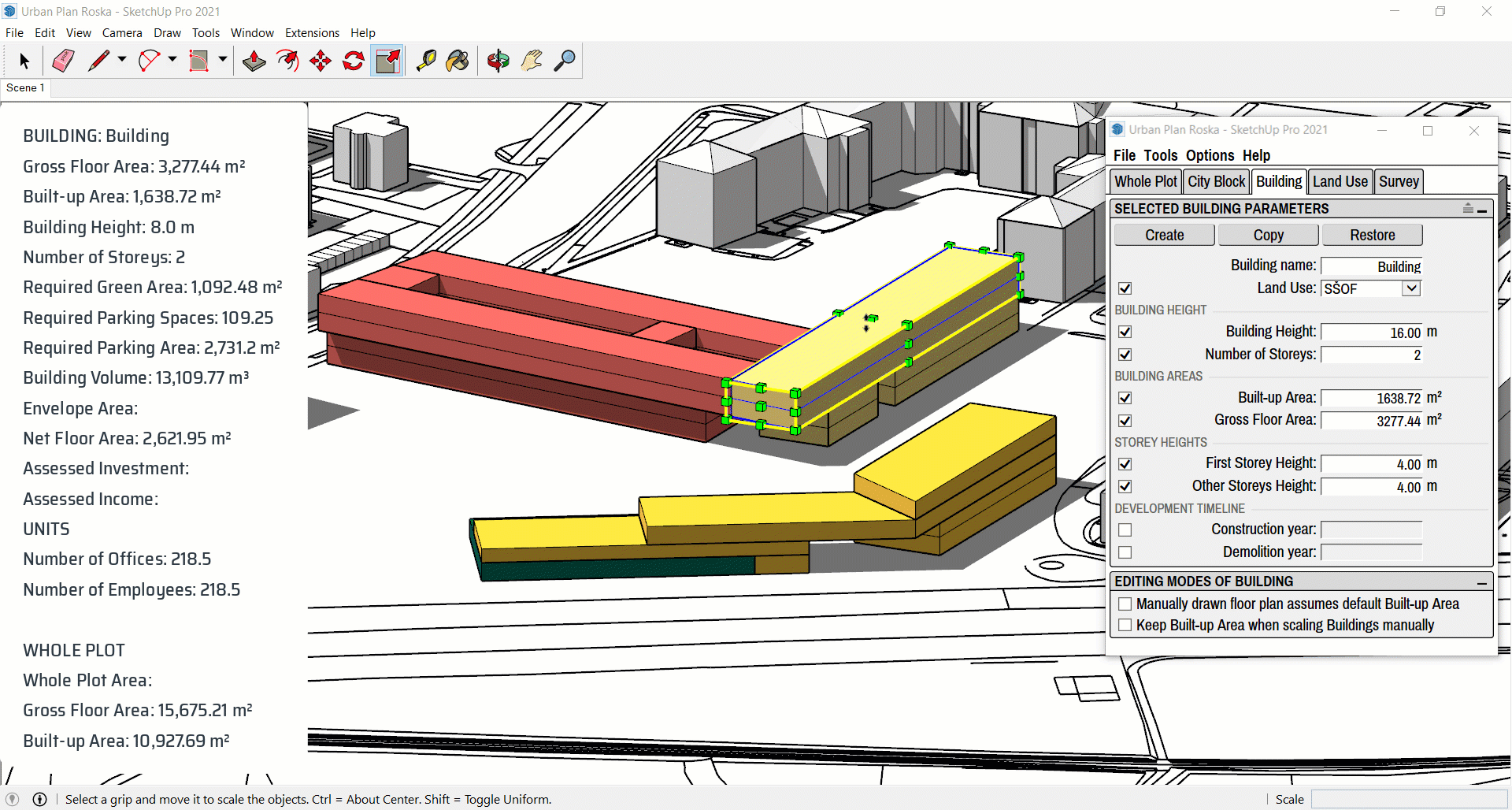The width and height of the screenshot is (1512, 810).
Task: Activate the Move tool
Action: tap(321, 61)
